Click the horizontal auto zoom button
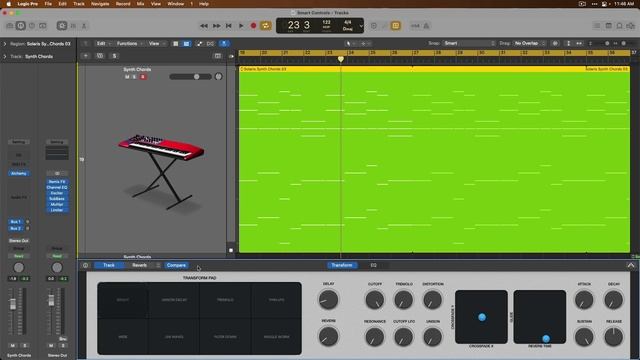The height and width of the screenshot is (360, 640). click(x=579, y=43)
